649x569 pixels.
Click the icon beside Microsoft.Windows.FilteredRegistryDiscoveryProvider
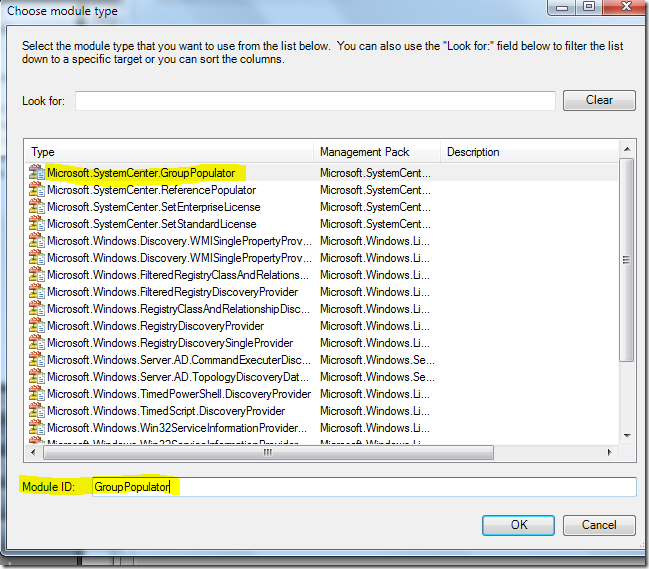37,292
